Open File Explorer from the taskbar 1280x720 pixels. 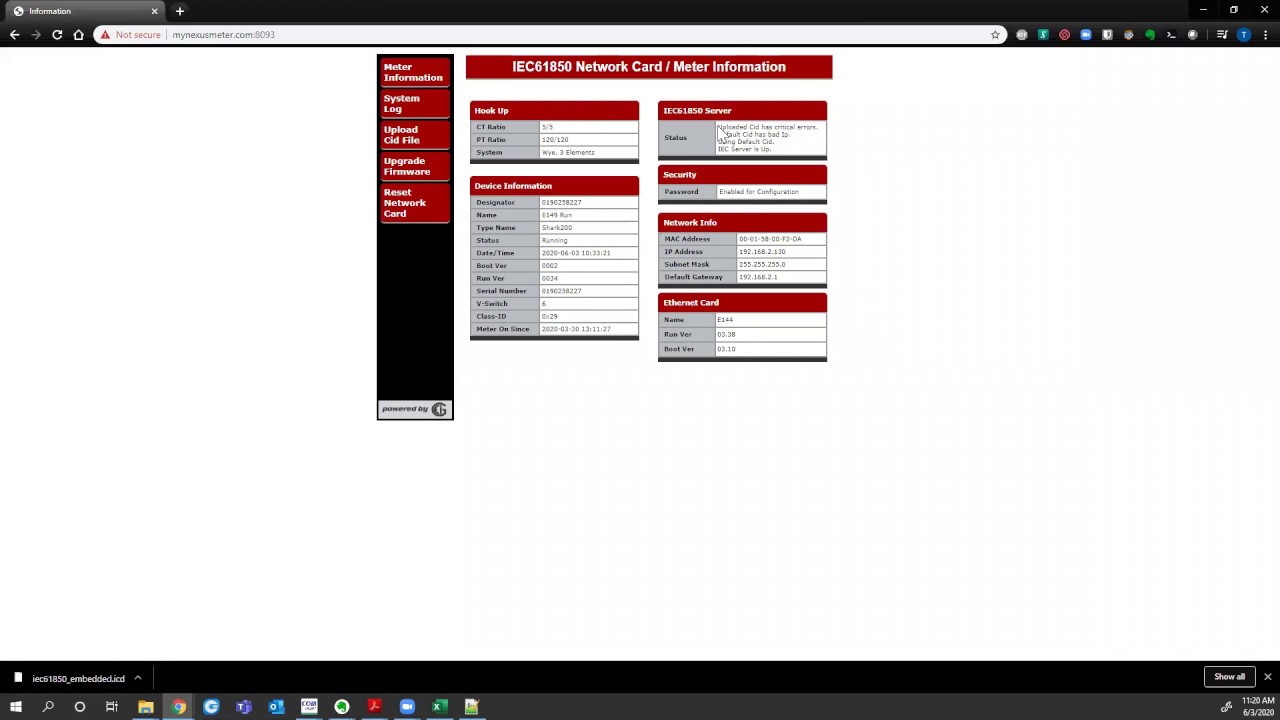(x=146, y=707)
